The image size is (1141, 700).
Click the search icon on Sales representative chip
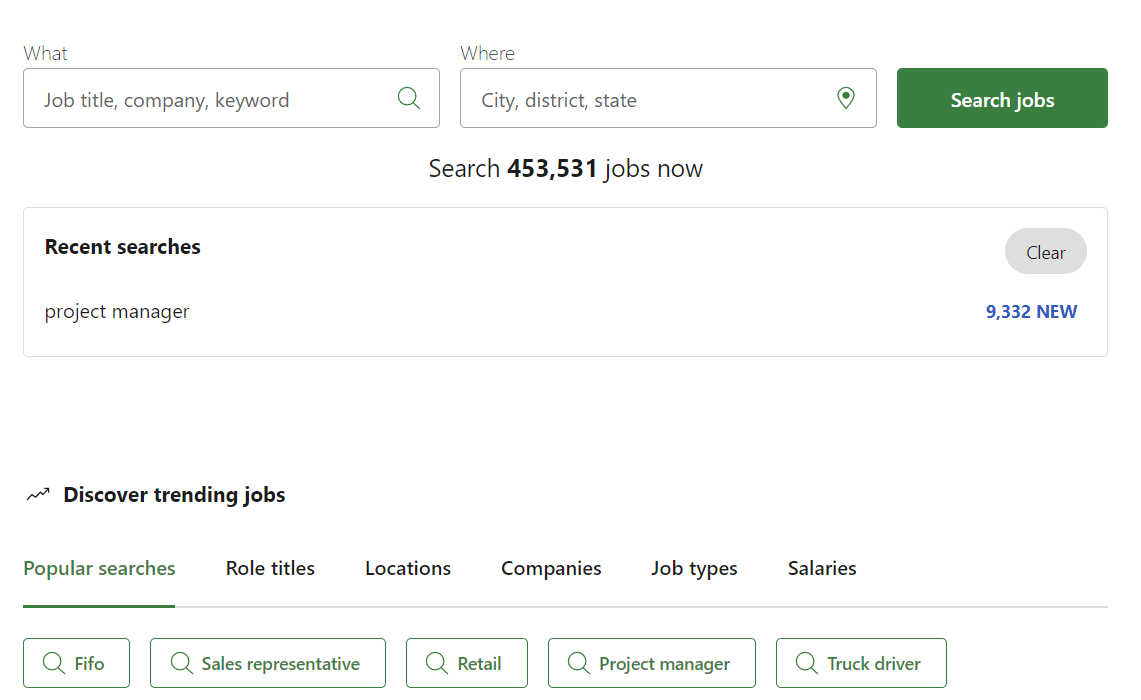coord(181,663)
